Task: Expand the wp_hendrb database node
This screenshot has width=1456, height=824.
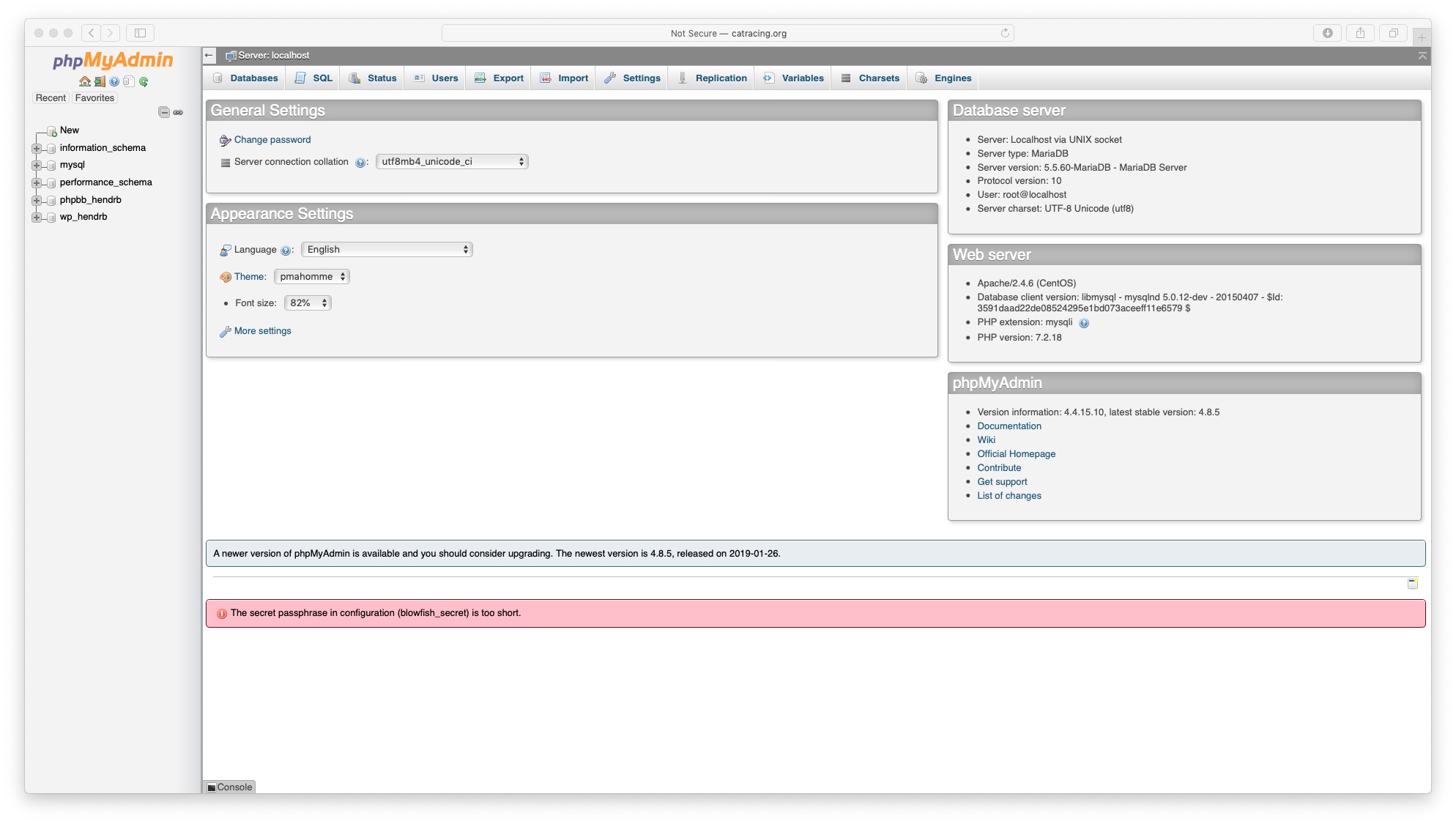Action: (x=37, y=218)
